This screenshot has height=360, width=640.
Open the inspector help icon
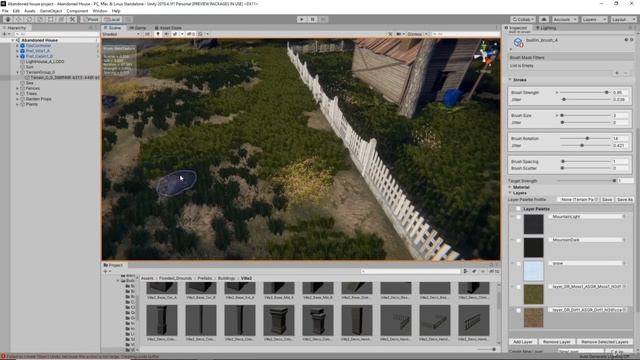[626, 40]
